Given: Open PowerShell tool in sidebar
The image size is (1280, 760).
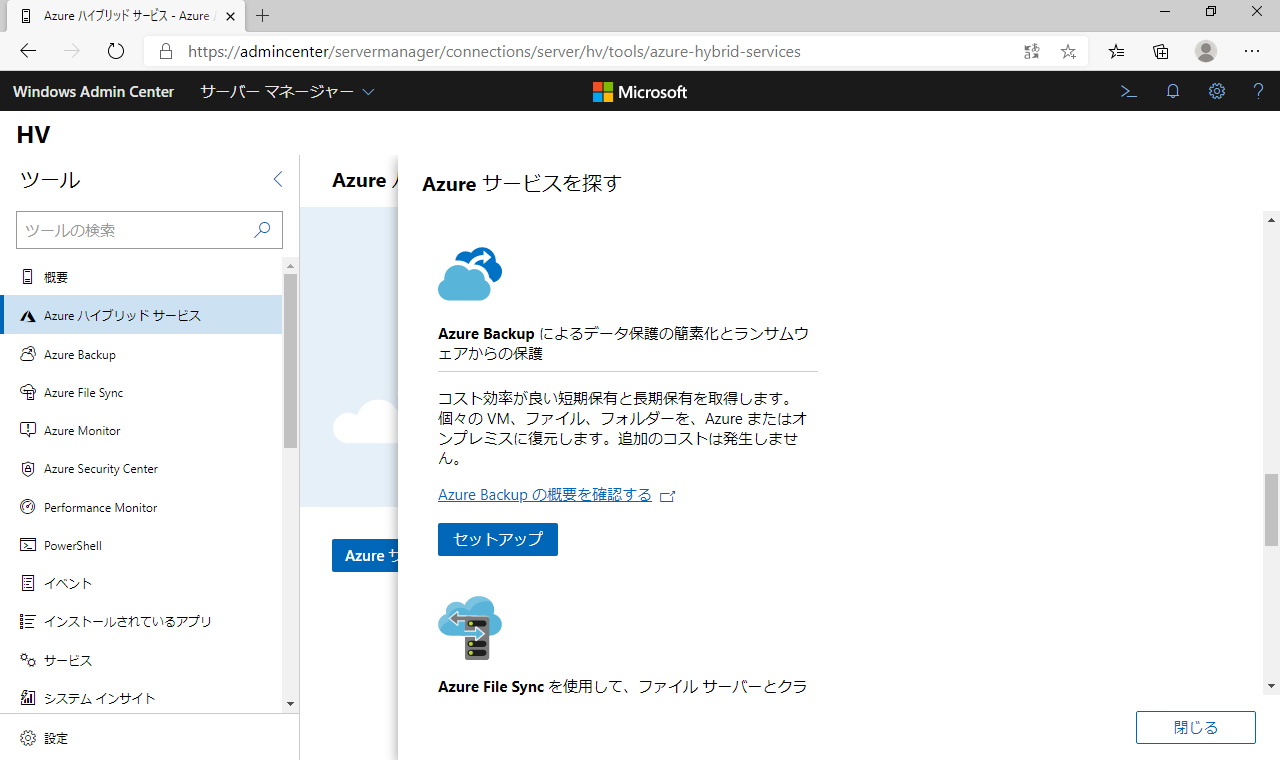Looking at the screenshot, I should coord(141,545).
